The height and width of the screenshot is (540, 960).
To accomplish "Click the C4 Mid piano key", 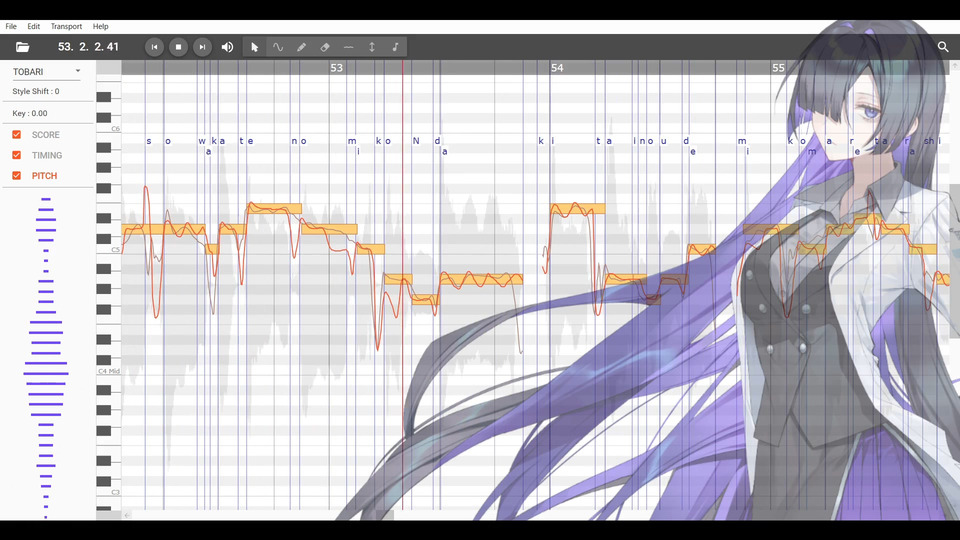I will (x=108, y=371).
